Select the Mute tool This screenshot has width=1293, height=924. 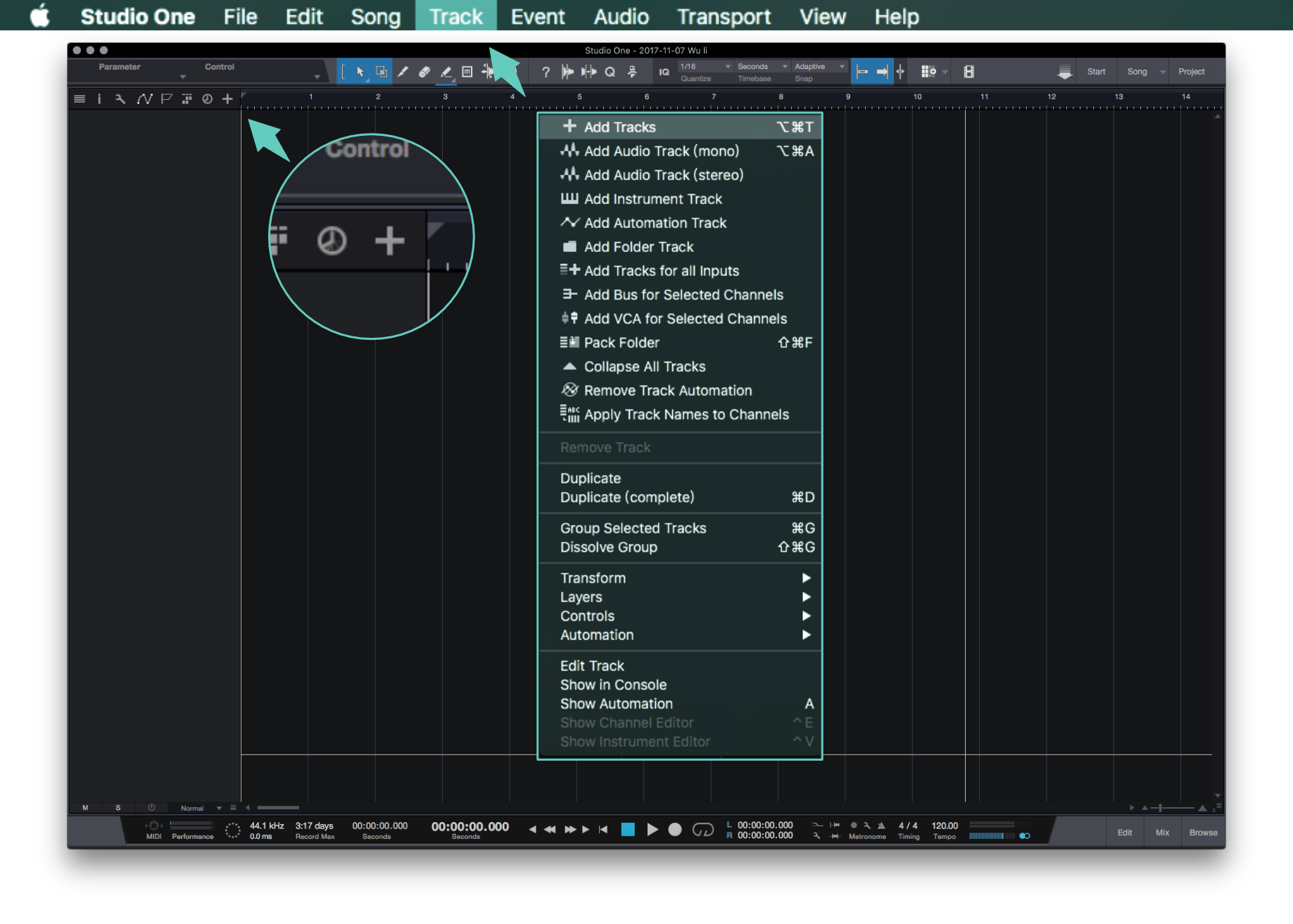(467, 72)
